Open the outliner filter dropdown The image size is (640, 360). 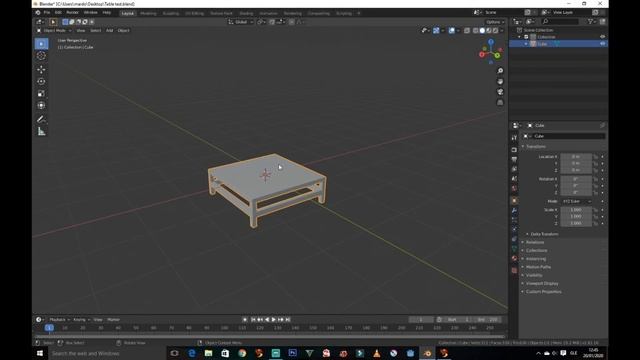coord(591,22)
